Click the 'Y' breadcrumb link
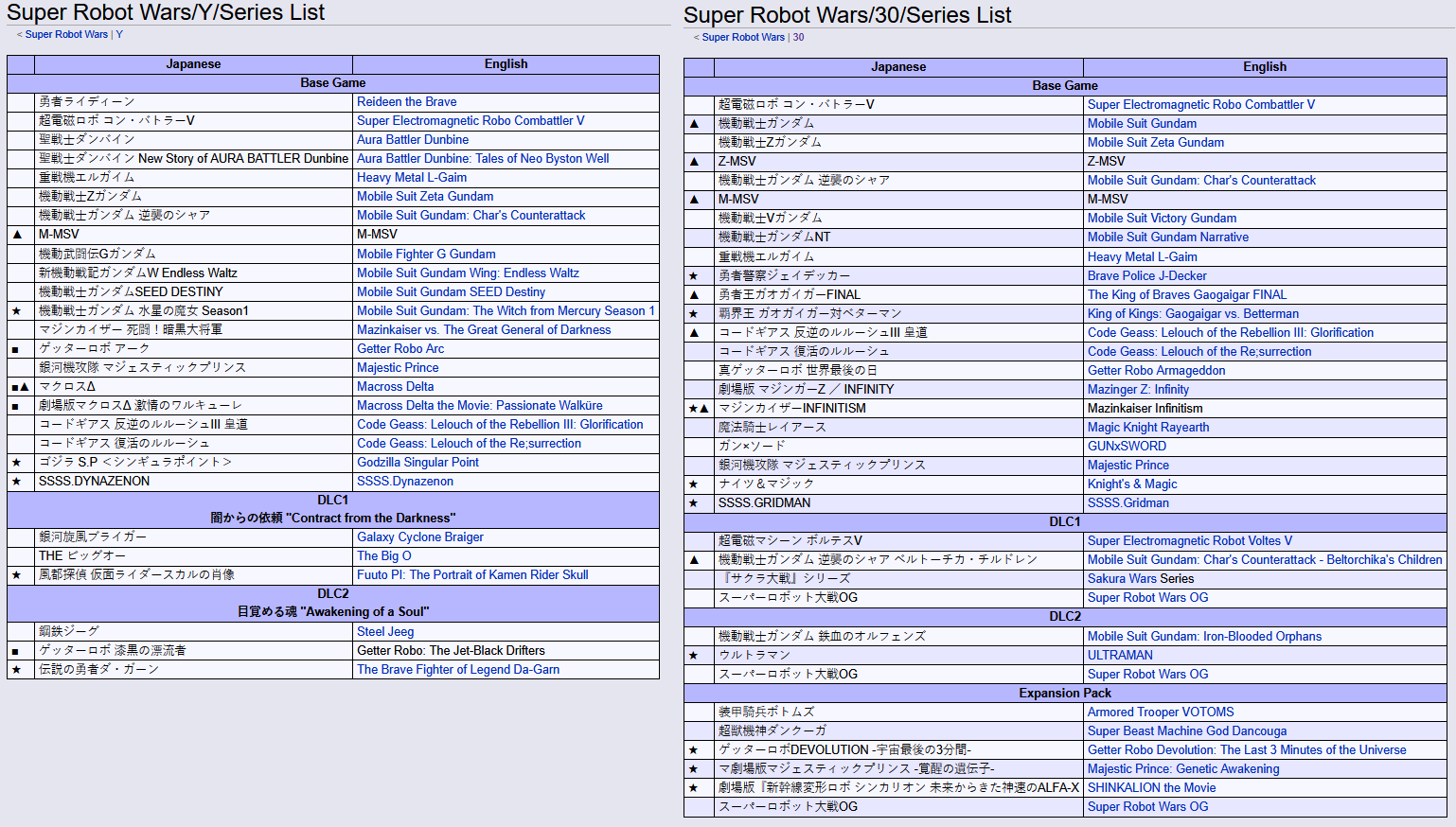This screenshot has width=1456, height=827. [x=119, y=35]
